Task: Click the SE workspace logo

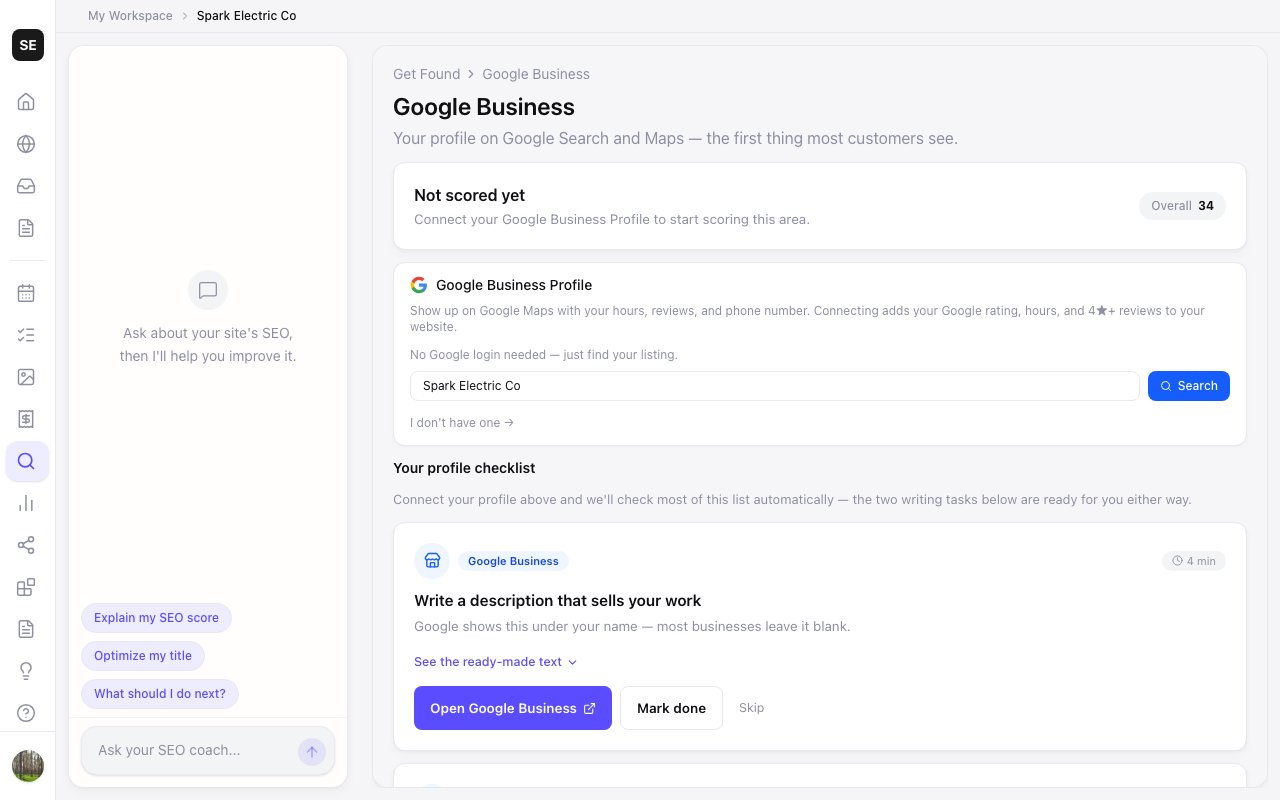Action: pos(28,45)
